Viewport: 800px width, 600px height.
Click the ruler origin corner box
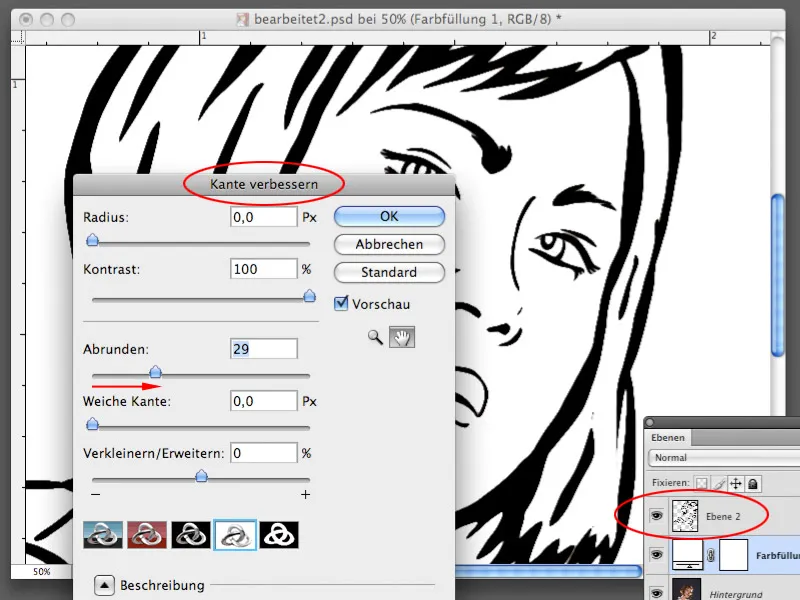pos(18,38)
